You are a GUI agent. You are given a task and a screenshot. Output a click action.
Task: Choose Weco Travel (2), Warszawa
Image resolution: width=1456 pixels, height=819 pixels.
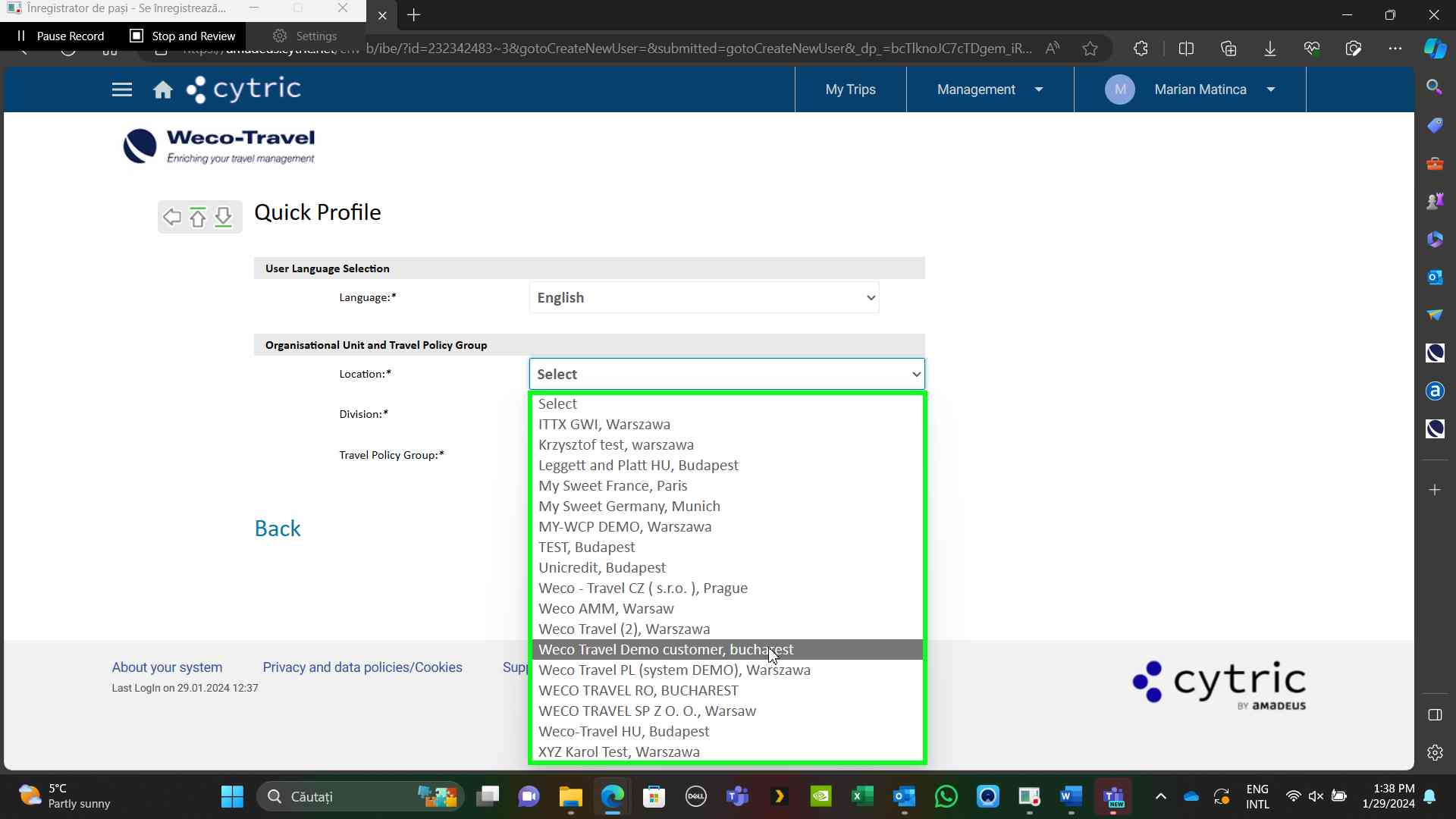(x=727, y=629)
